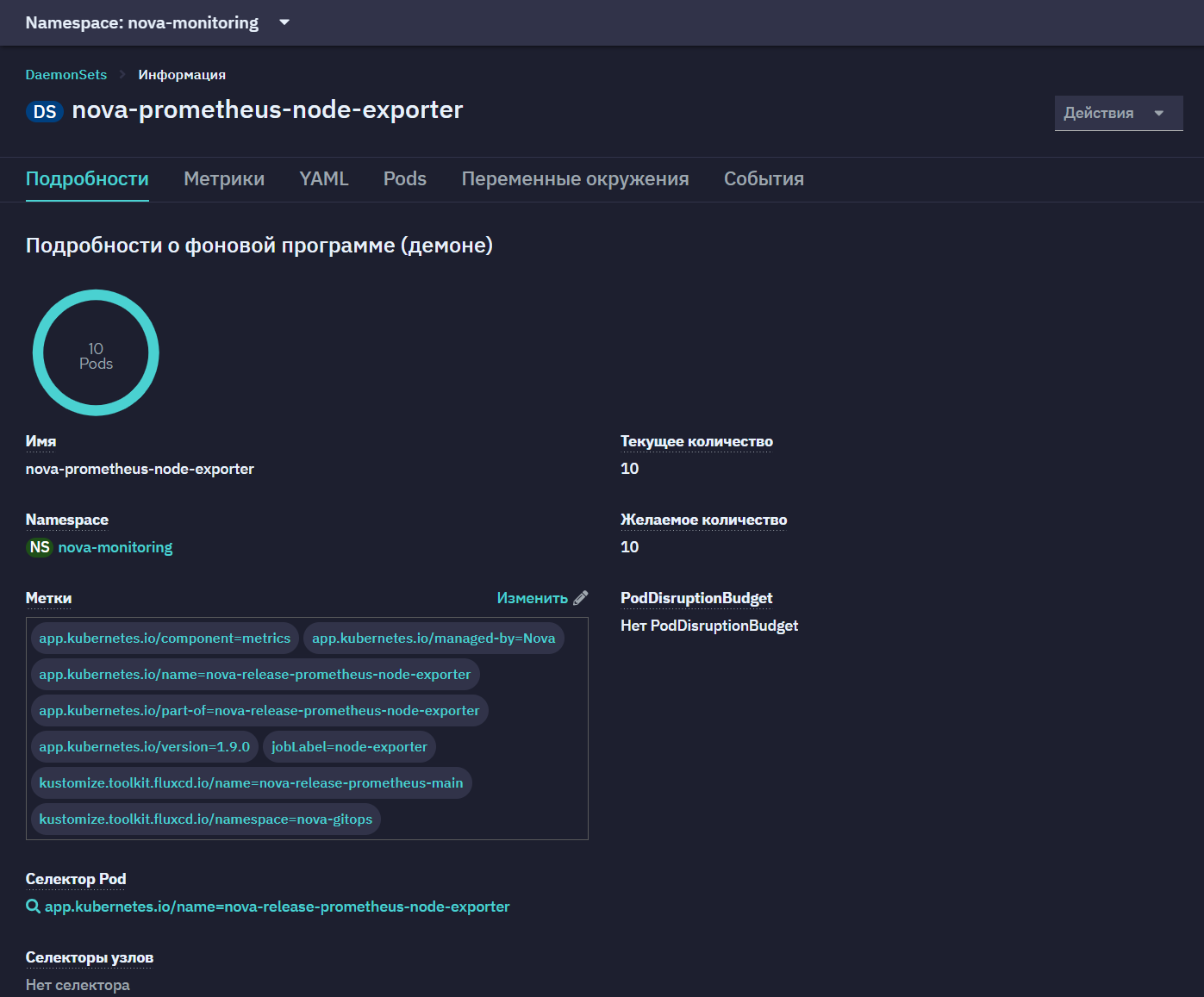Screen dimensions: 1204x997
Task: Open the nova-monitoring namespace link
Action: coord(115,547)
